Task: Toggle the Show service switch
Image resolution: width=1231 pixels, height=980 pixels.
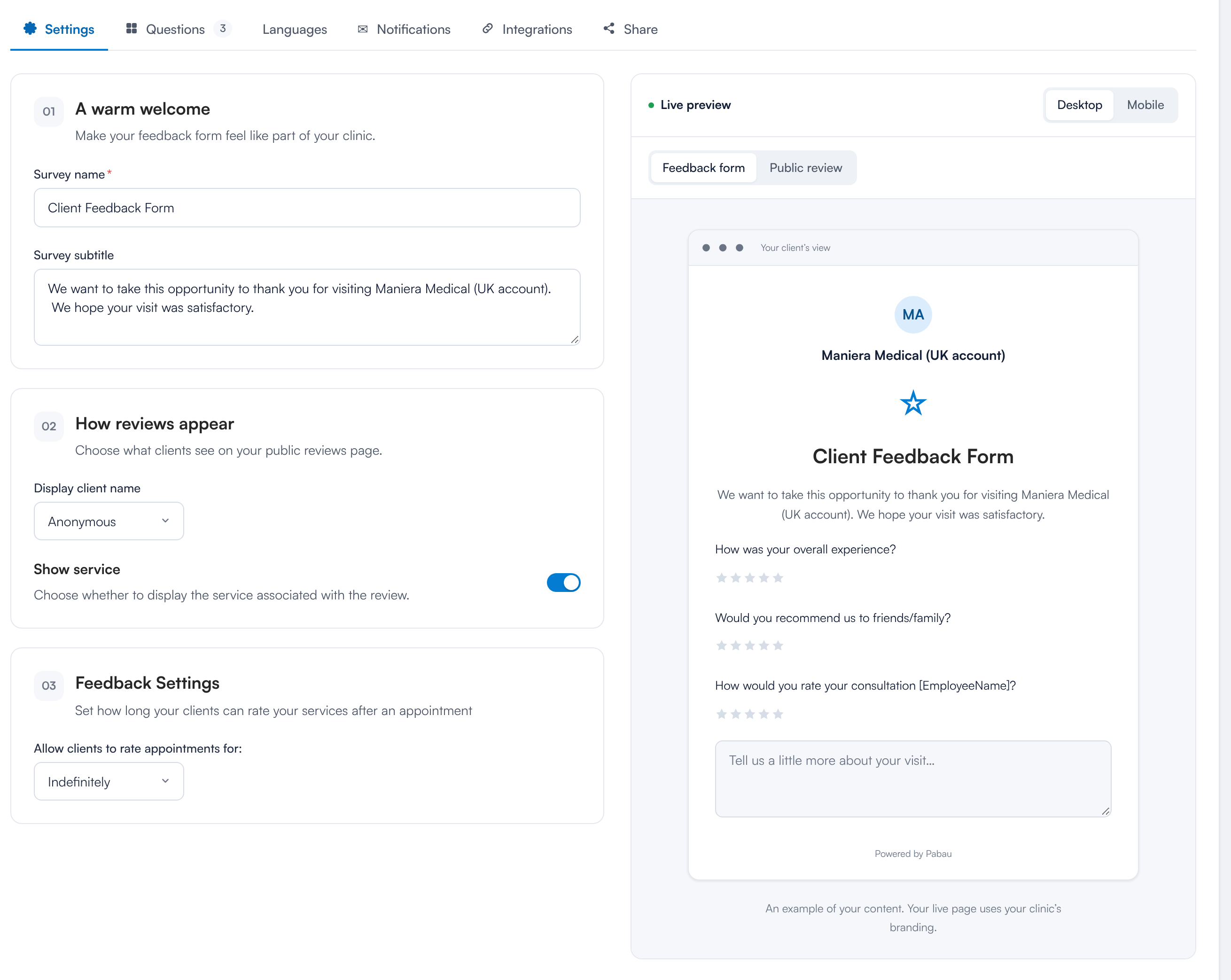Action: pos(563,582)
